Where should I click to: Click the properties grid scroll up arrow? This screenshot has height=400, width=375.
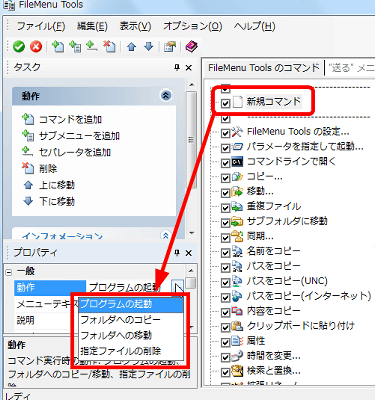click(191, 270)
